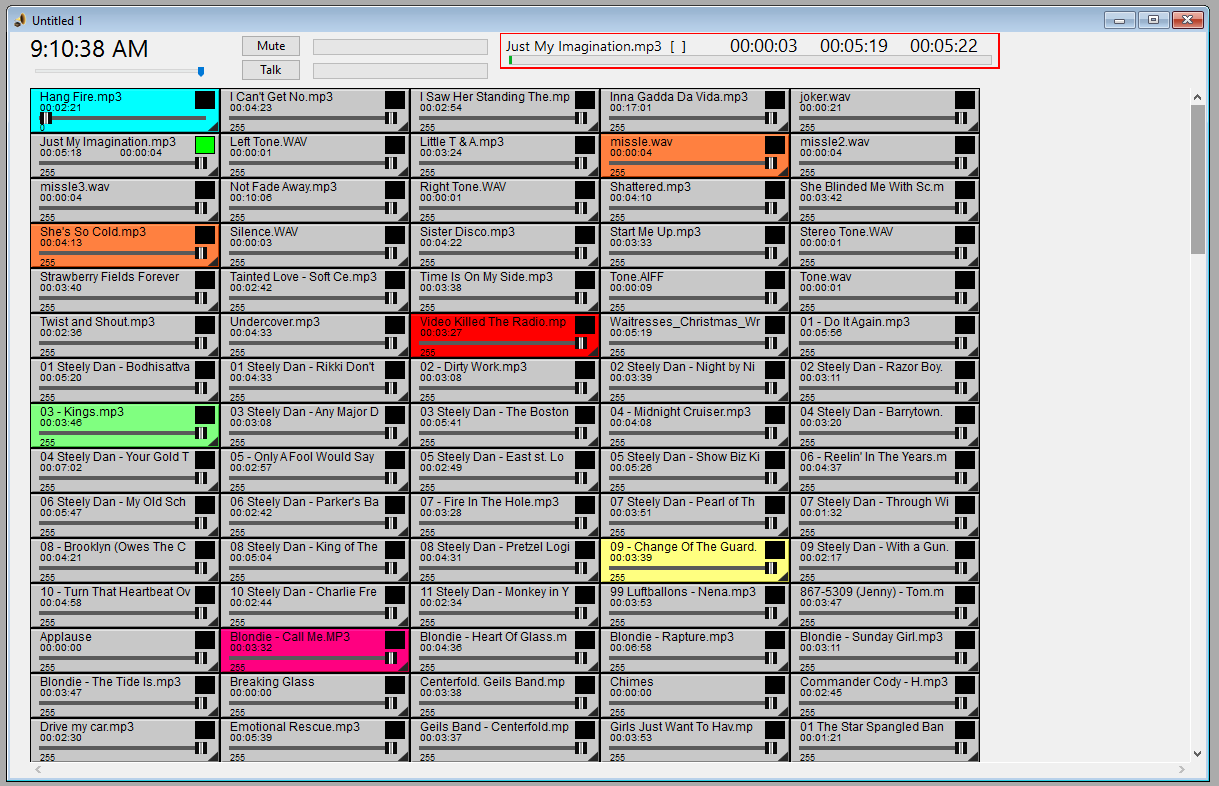Click the black square on 09 - Change Of The Guard
1219x786 pixels.
(774, 550)
